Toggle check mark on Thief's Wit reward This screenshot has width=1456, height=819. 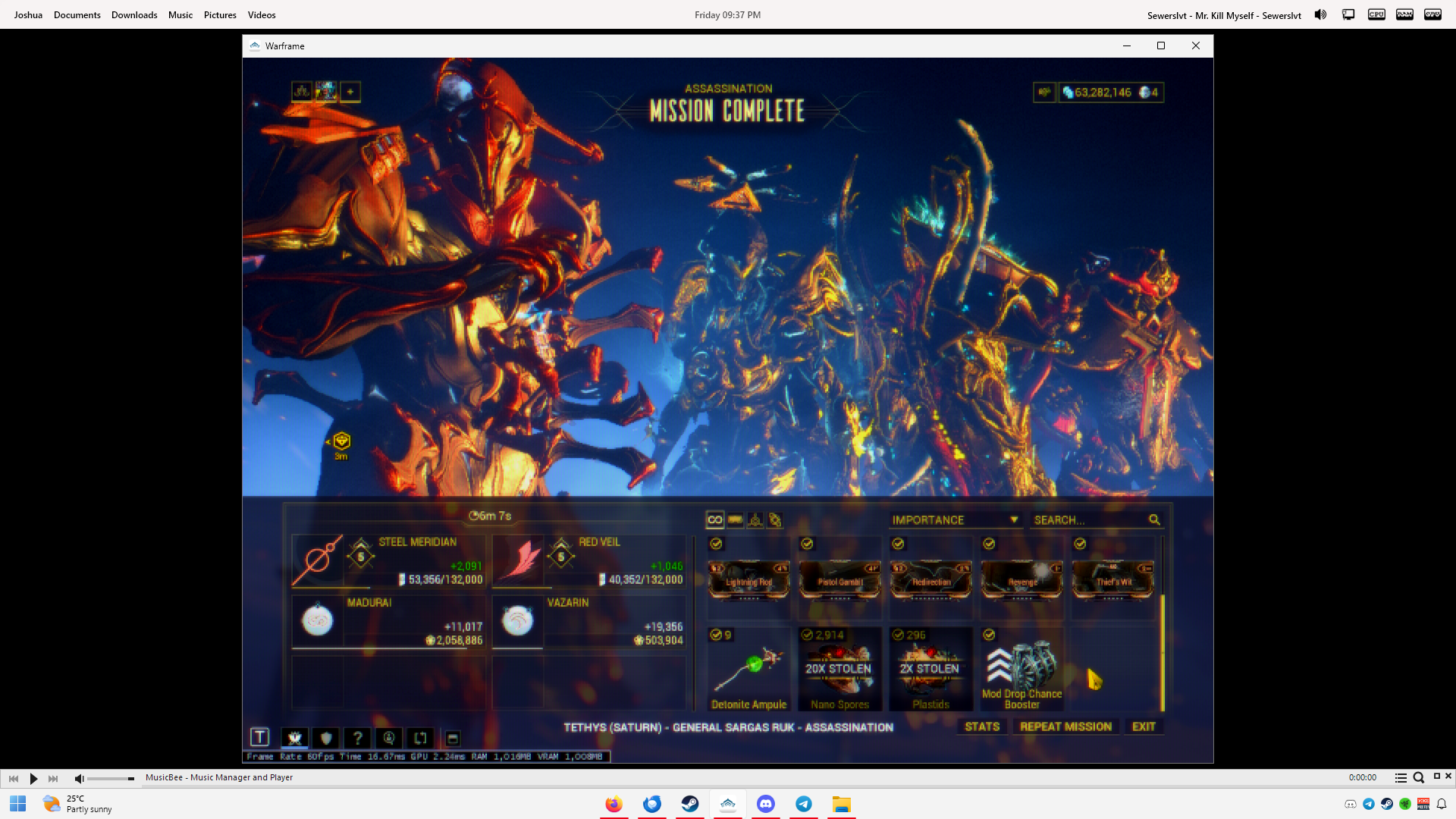pos(1080,544)
